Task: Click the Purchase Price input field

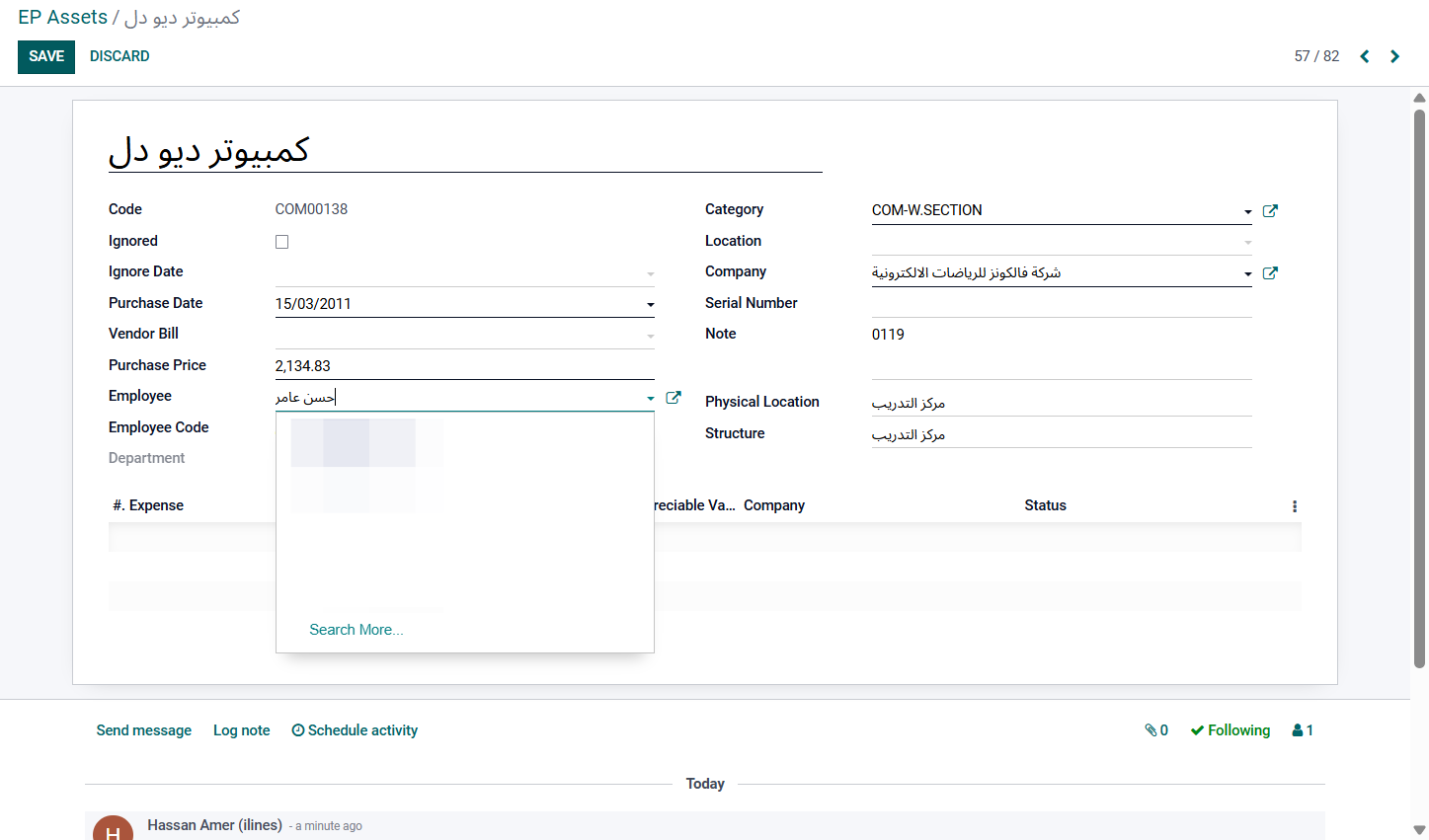Action: (464, 366)
